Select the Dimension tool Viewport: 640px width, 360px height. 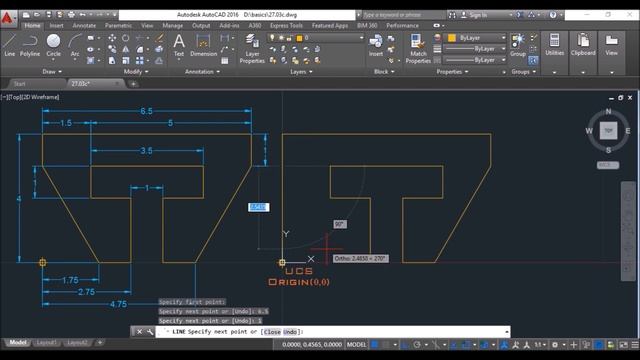(203, 45)
